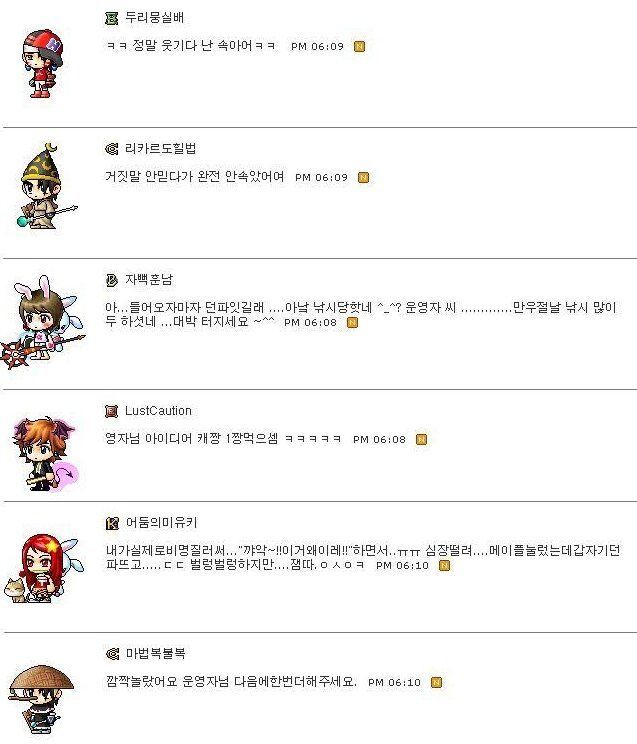The width and height of the screenshot is (637, 744).
Task: Click the N badge after PM 06:08 on 자빽훈남's comment
Action: point(352,323)
